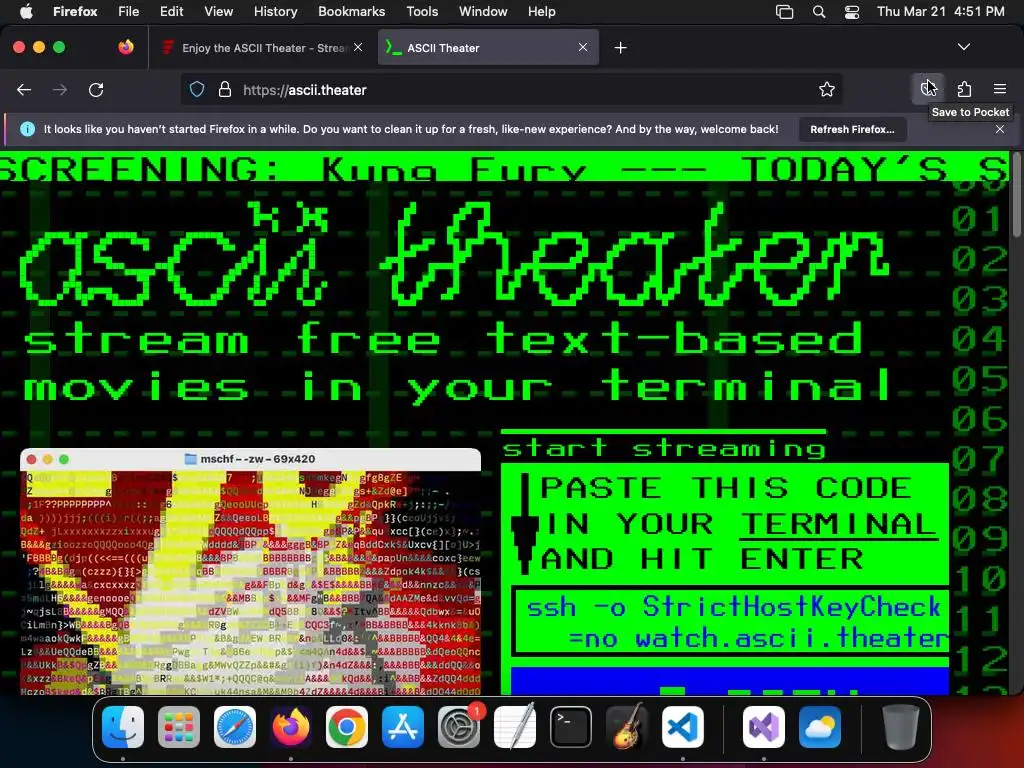The height and width of the screenshot is (768, 1024).
Task: Open the tracking protection shield icon
Action: [x=197, y=89]
